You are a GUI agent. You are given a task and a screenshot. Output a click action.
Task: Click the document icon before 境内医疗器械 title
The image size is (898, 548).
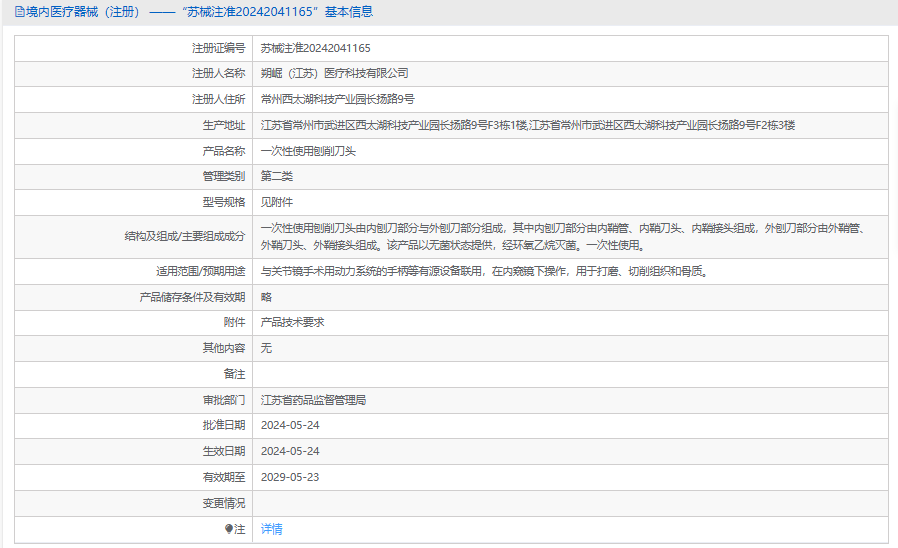[20, 12]
